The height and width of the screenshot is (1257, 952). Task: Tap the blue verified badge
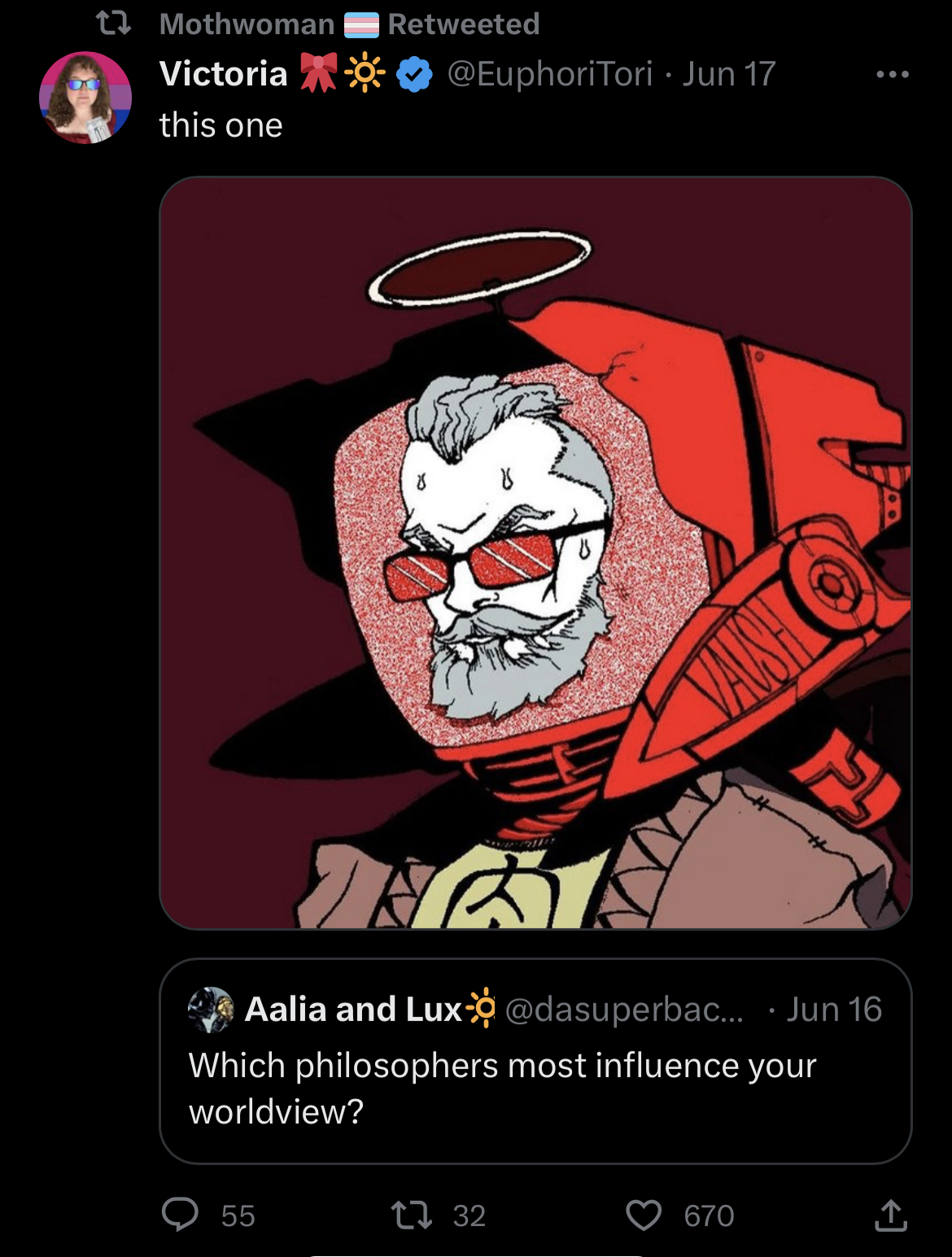(x=414, y=75)
